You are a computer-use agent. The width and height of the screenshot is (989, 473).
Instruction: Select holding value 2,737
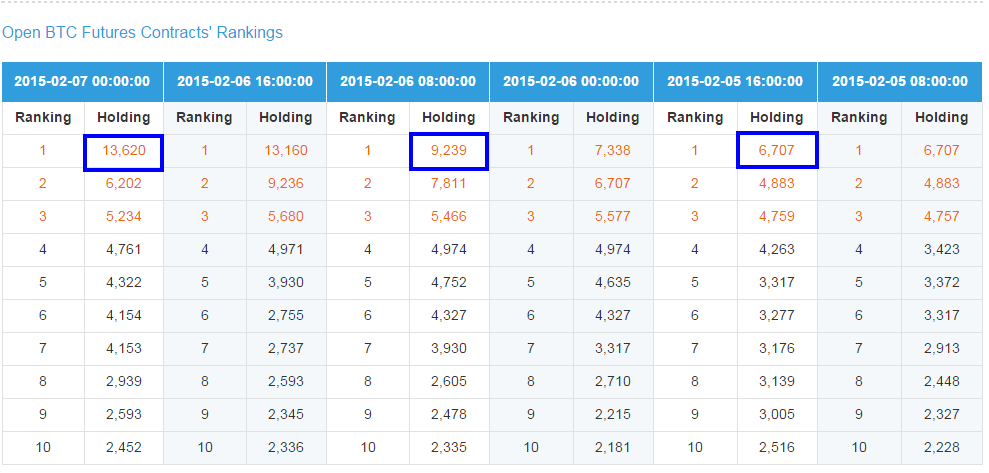(286, 349)
